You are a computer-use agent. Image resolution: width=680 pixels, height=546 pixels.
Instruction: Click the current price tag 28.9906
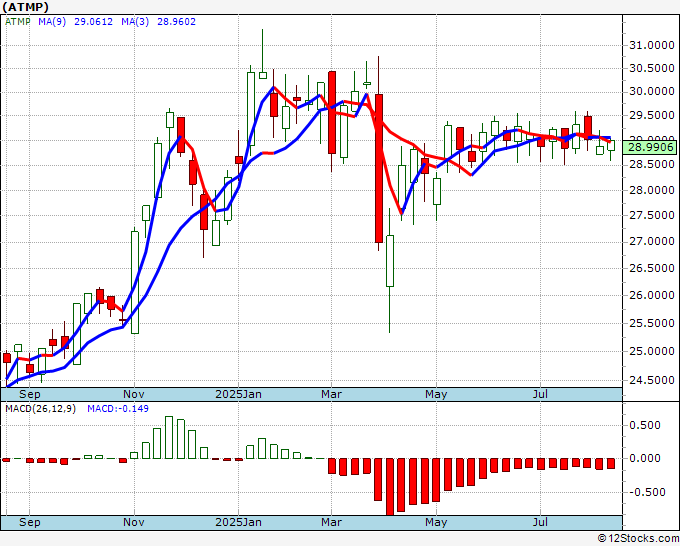click(x=651, y=147)
